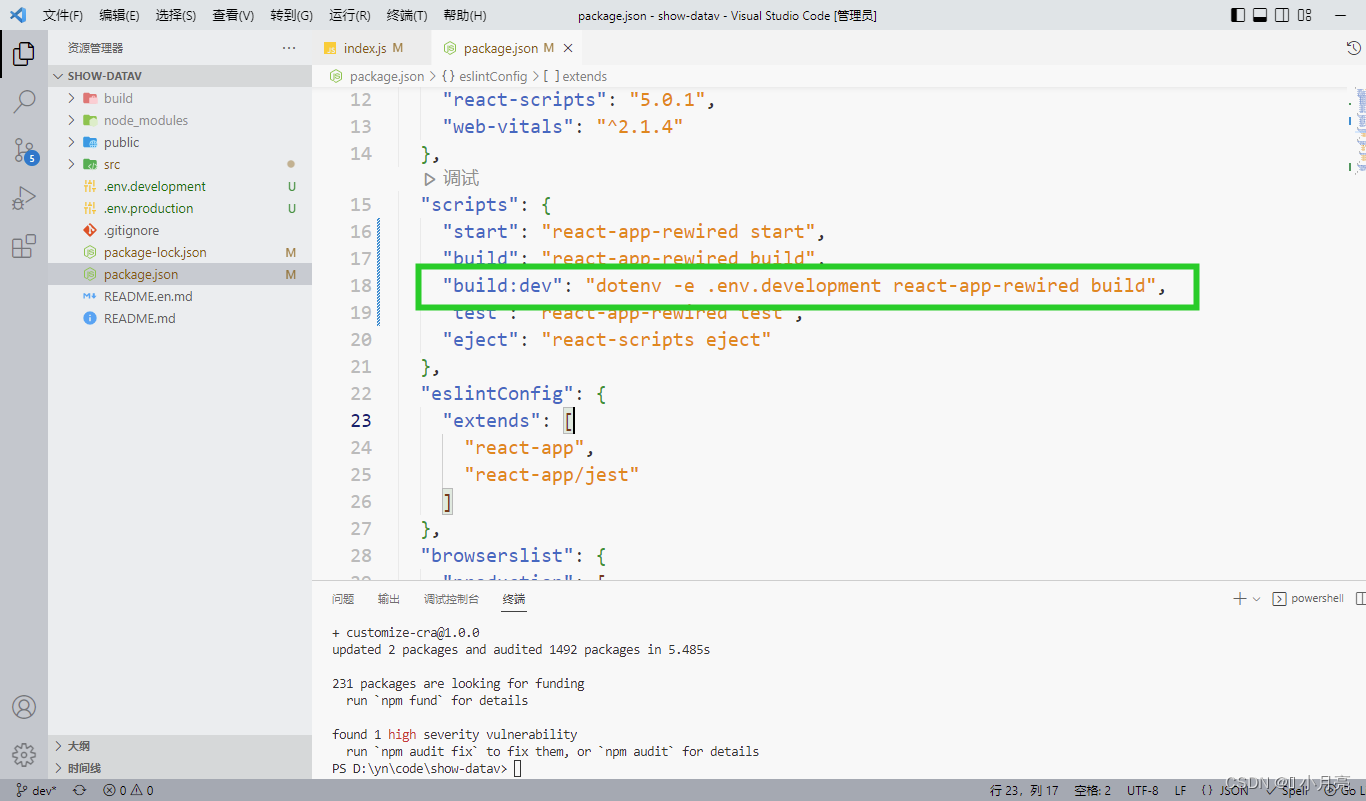The image size is (1366, 801).
Task: Expand the public folder
Action: [x=180, y=142]
